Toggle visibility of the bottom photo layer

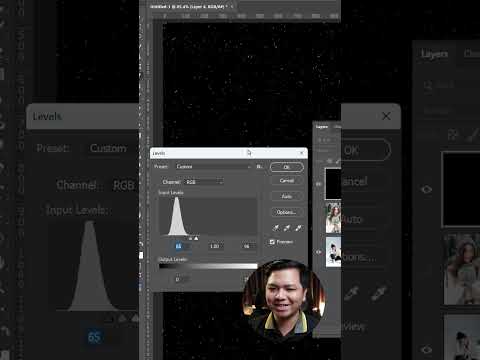(319, 252)
